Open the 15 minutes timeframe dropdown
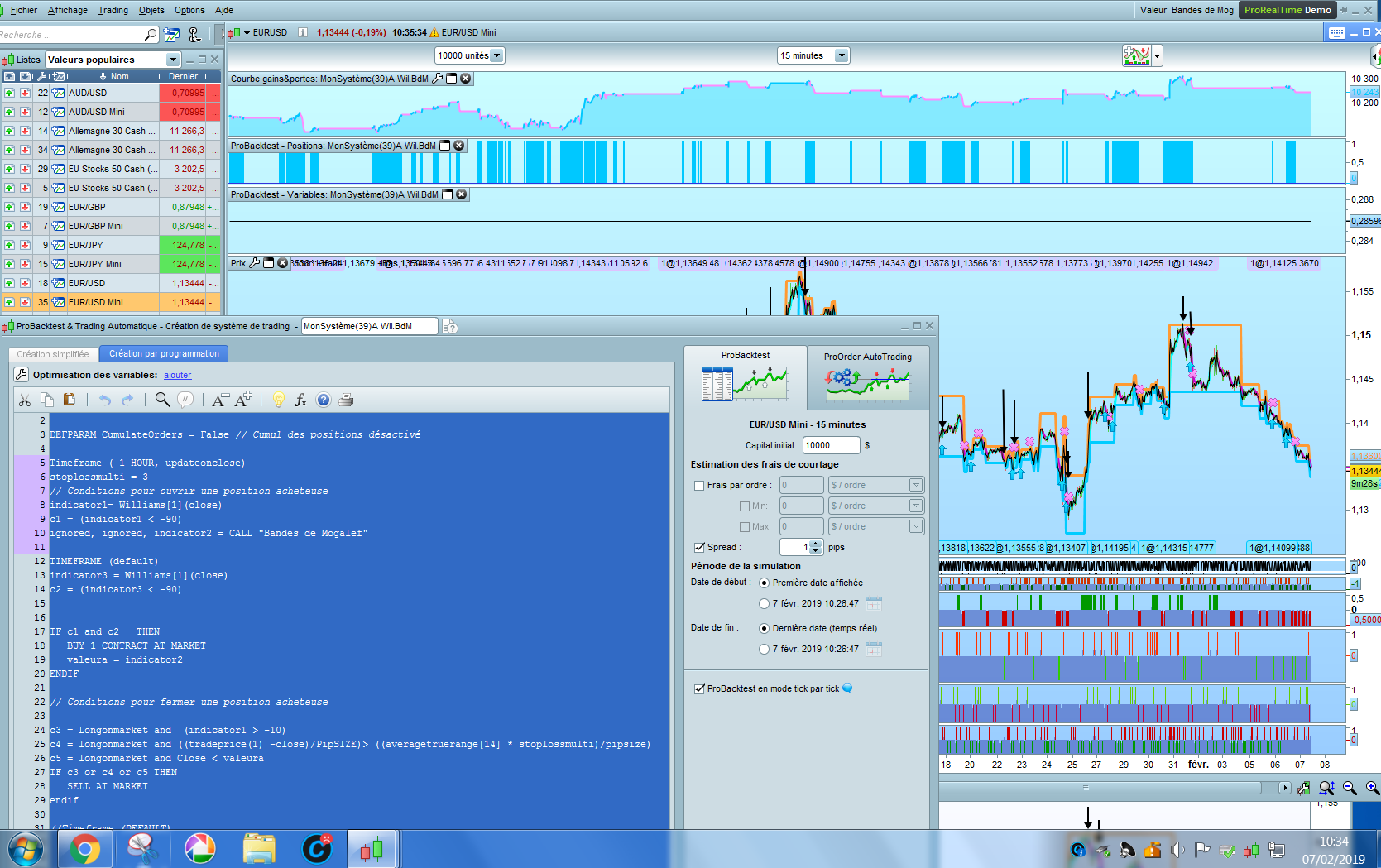The image size is (1381, 868). click(x=842, y=55)
